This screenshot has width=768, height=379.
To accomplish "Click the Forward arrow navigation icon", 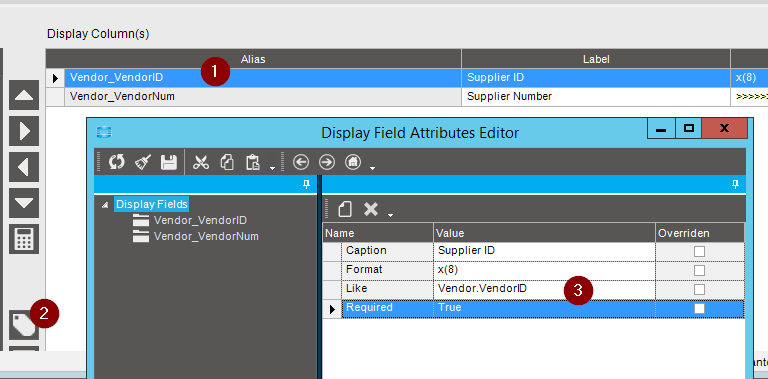I will click(327, 162).
